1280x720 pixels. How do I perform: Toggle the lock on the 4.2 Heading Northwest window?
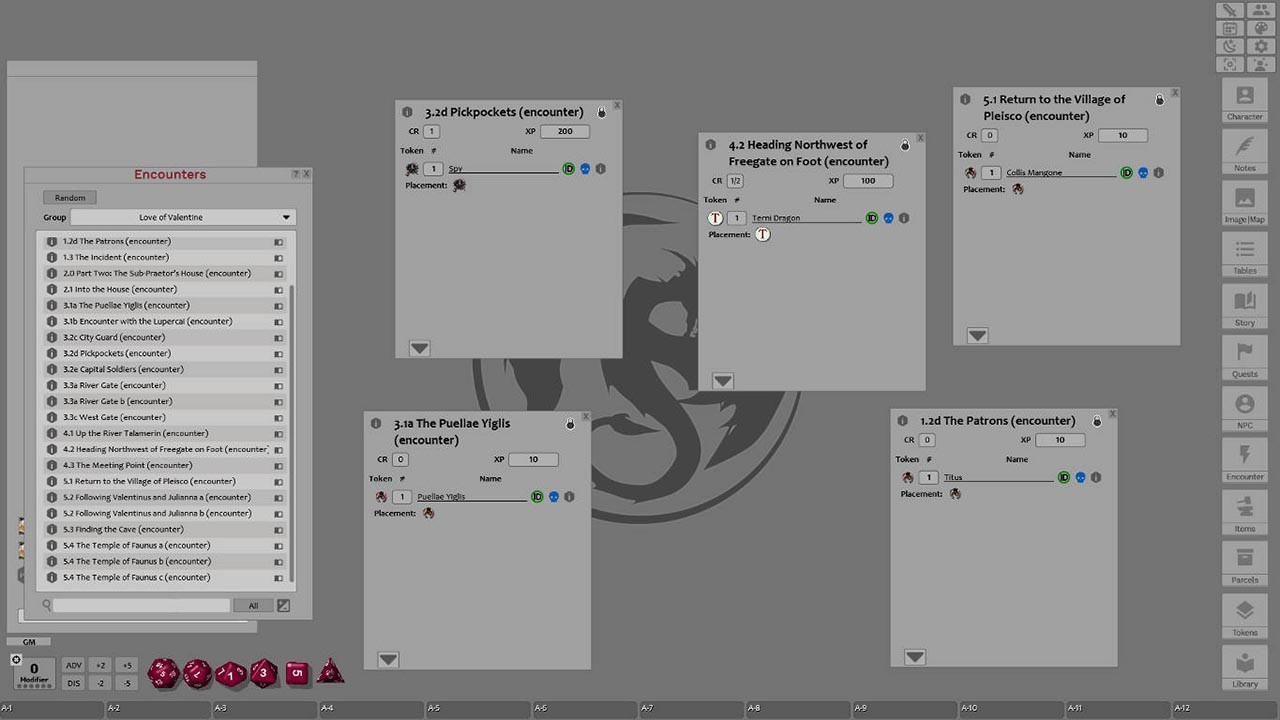pyautogui.click(x=905, y=144)
